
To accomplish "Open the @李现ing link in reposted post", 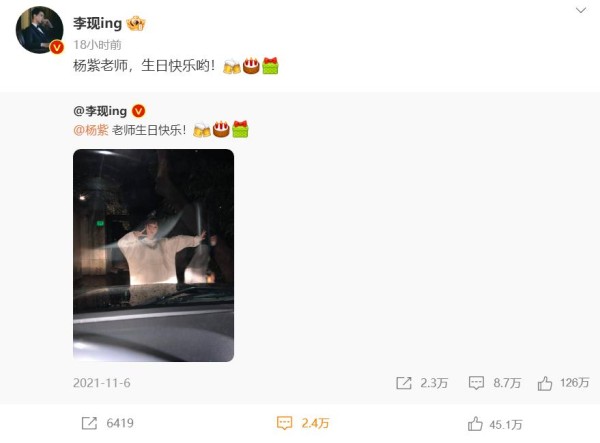I will 100,111.
